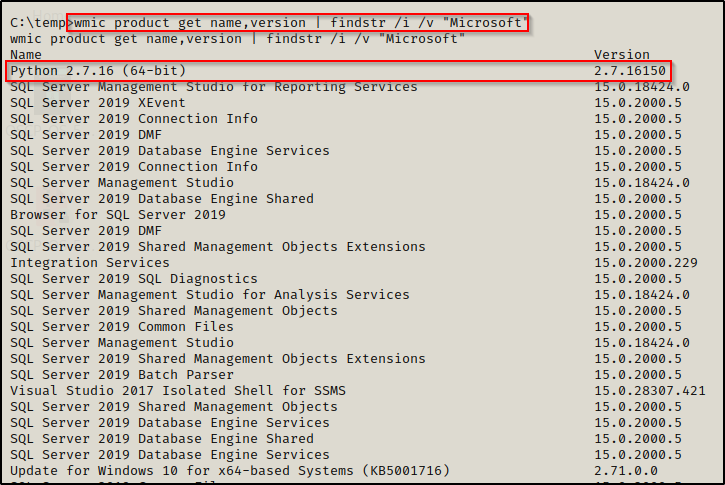Click the echoed wmic command on second line
Image resolution: width=725 pixels, height=485 pixels.
pyautogui.click(x=236, y=39)
